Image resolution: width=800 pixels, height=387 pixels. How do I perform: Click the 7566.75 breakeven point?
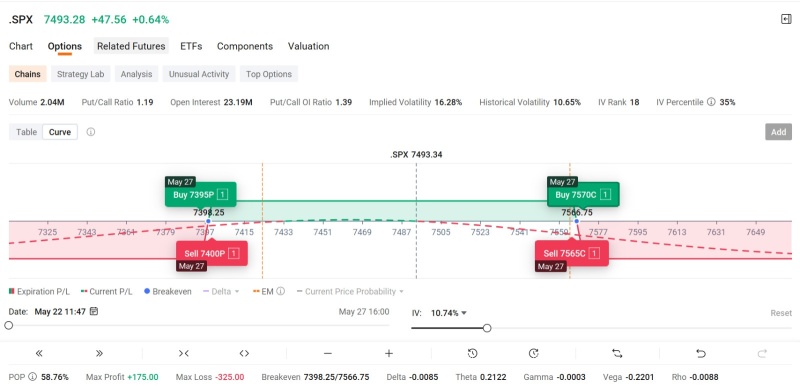click(577, 221)
